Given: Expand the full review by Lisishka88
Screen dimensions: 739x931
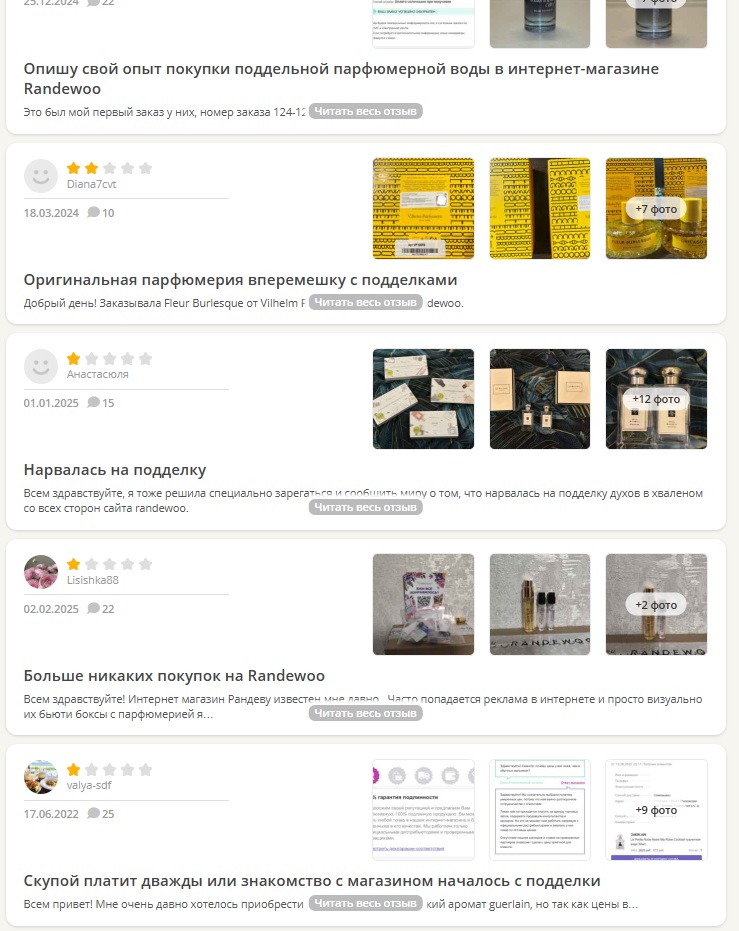Looking at the screenshot, I should 366,713.
